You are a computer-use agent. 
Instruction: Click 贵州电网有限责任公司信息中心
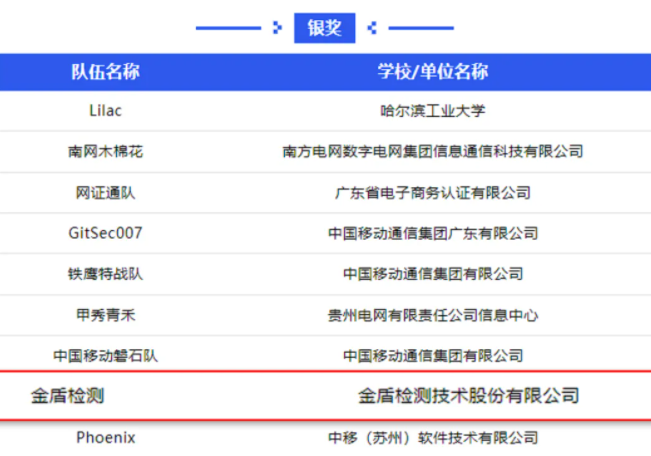(432, 315)
